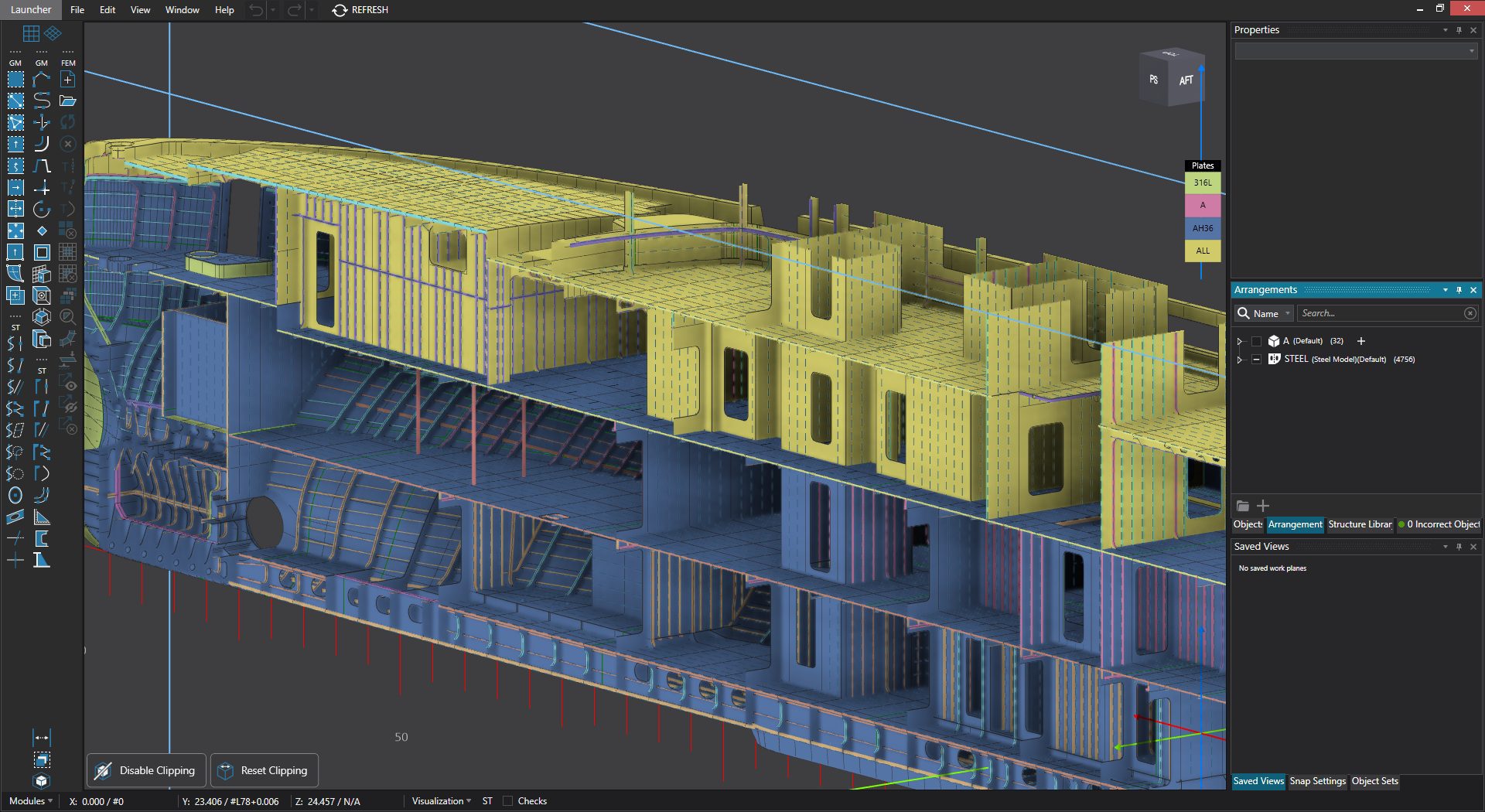Viewport: 1485px width, 812px height.
Task: Select the rectangular selection tool in the toolbar
Action: pos(15,78)
